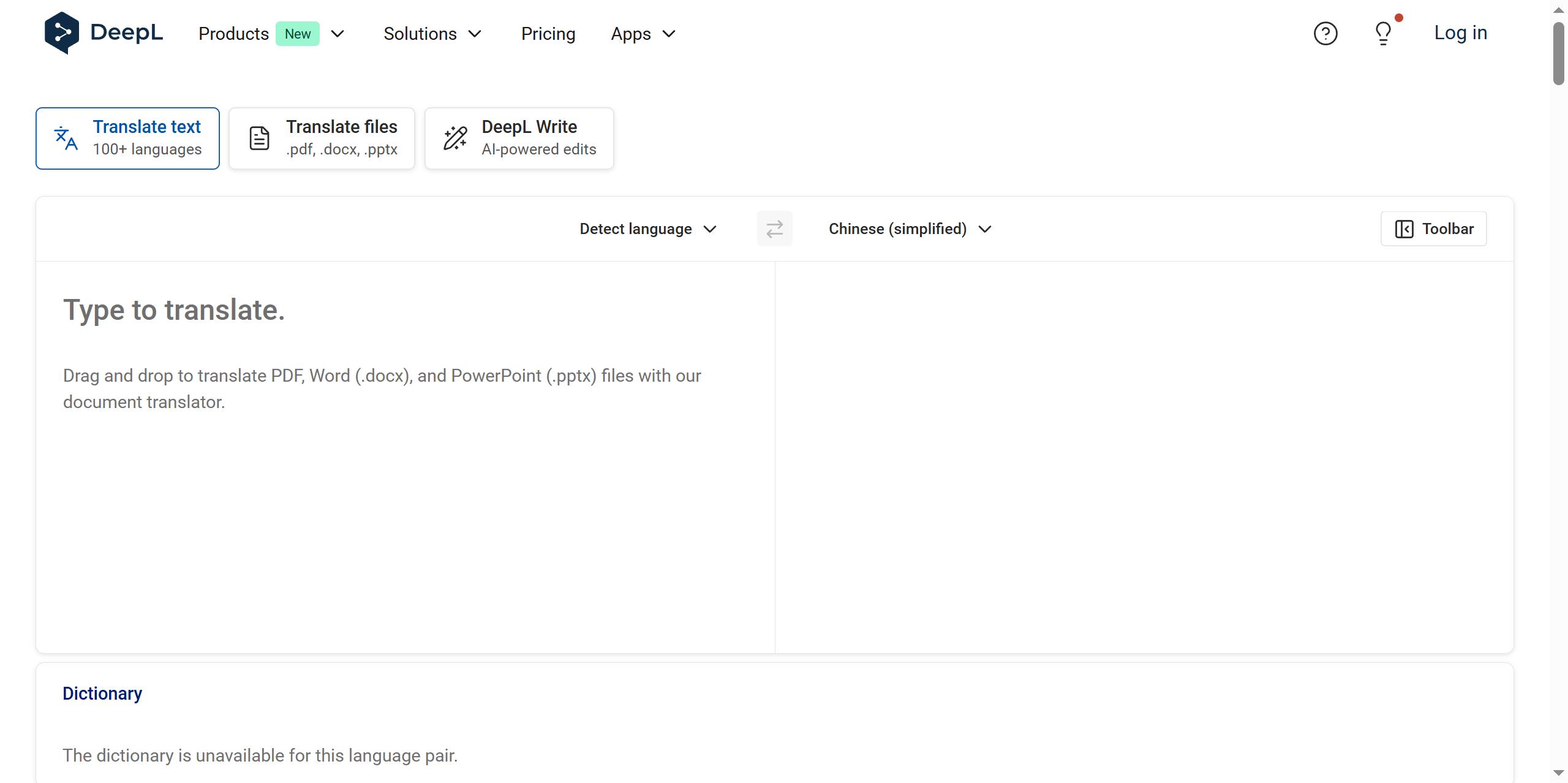1568x783 pixels.
Task: Click the DeepL Write magic pen icon
Action: point(455,138)
